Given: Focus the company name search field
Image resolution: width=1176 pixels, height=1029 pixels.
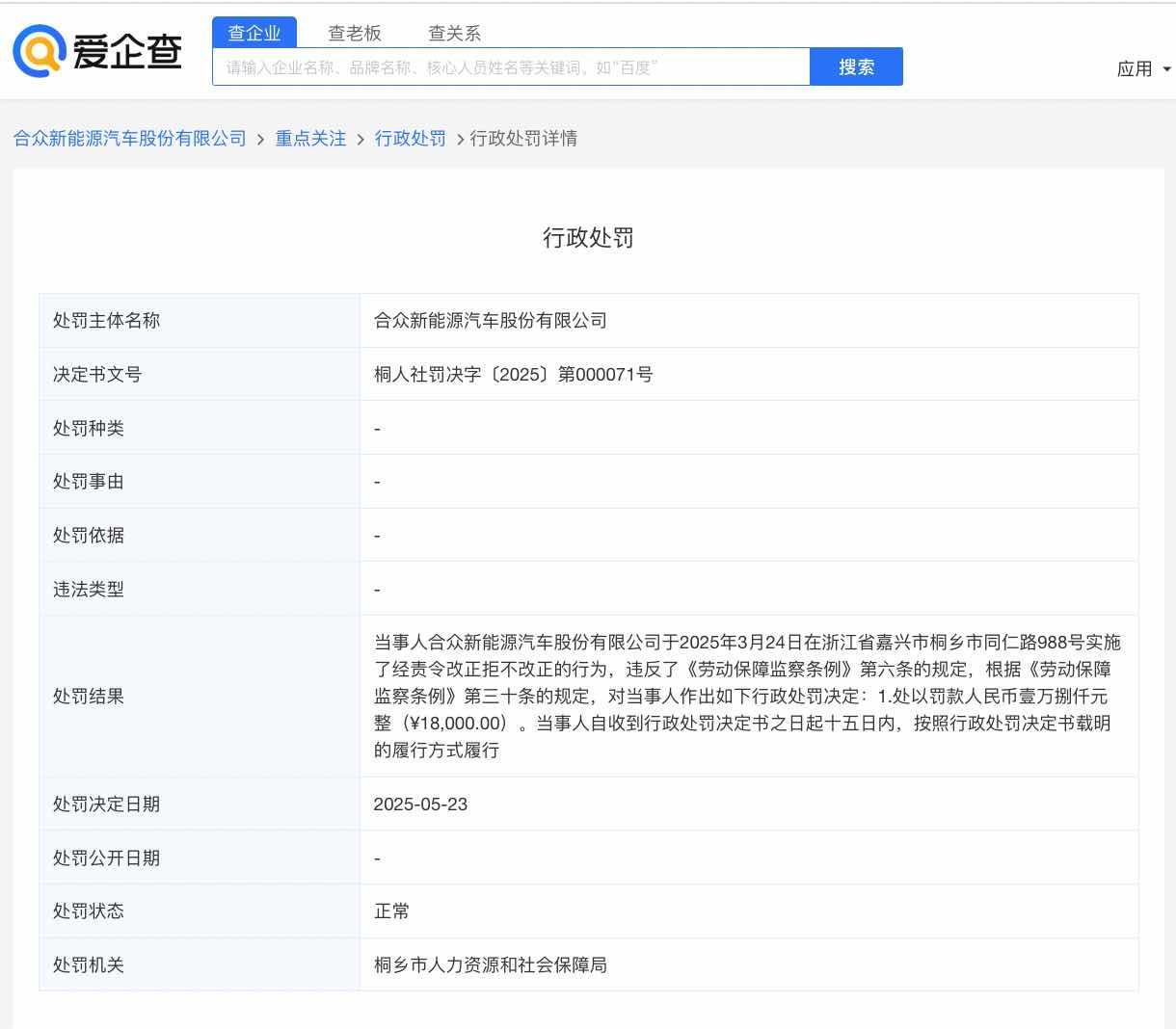Looking at the screenshot, I should (511, 67).
